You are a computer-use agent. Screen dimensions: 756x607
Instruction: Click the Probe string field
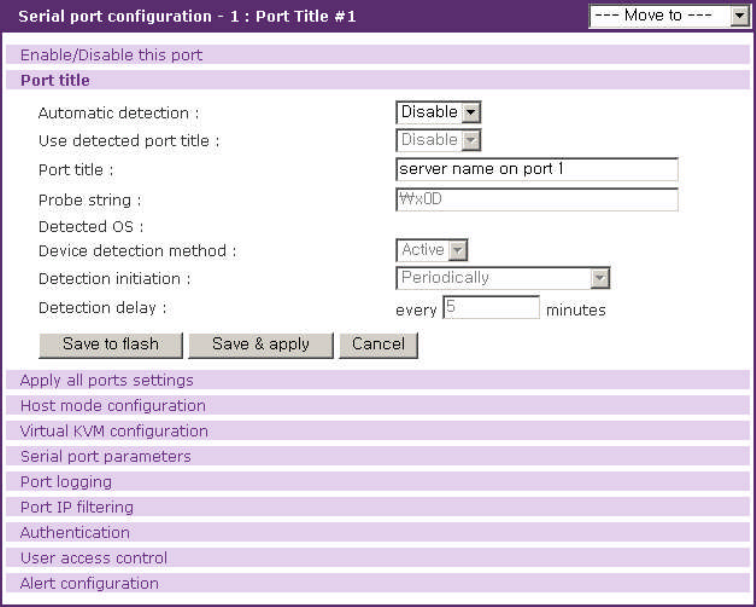[536, 199]
